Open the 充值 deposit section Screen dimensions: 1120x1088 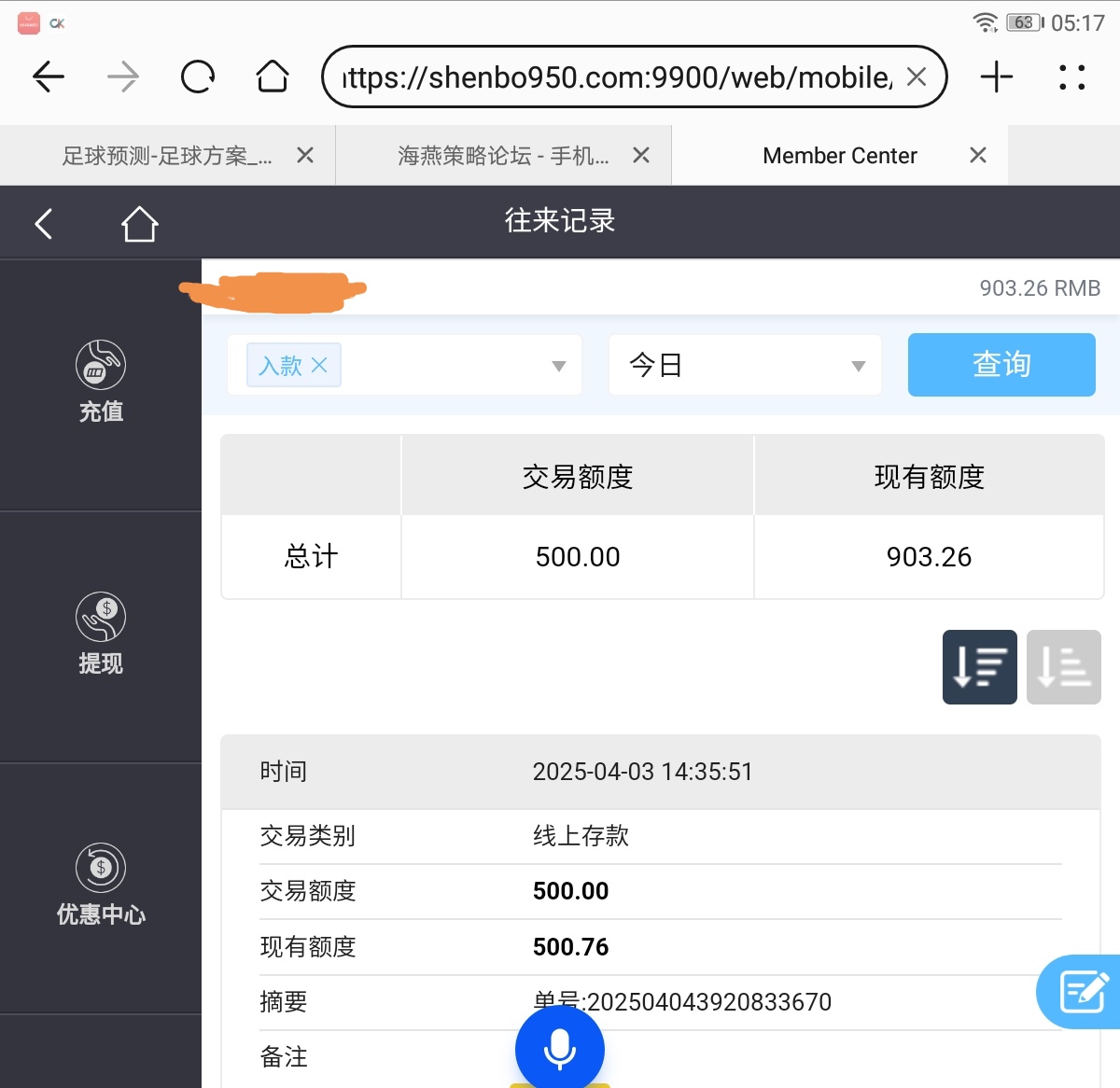(101, 383)
